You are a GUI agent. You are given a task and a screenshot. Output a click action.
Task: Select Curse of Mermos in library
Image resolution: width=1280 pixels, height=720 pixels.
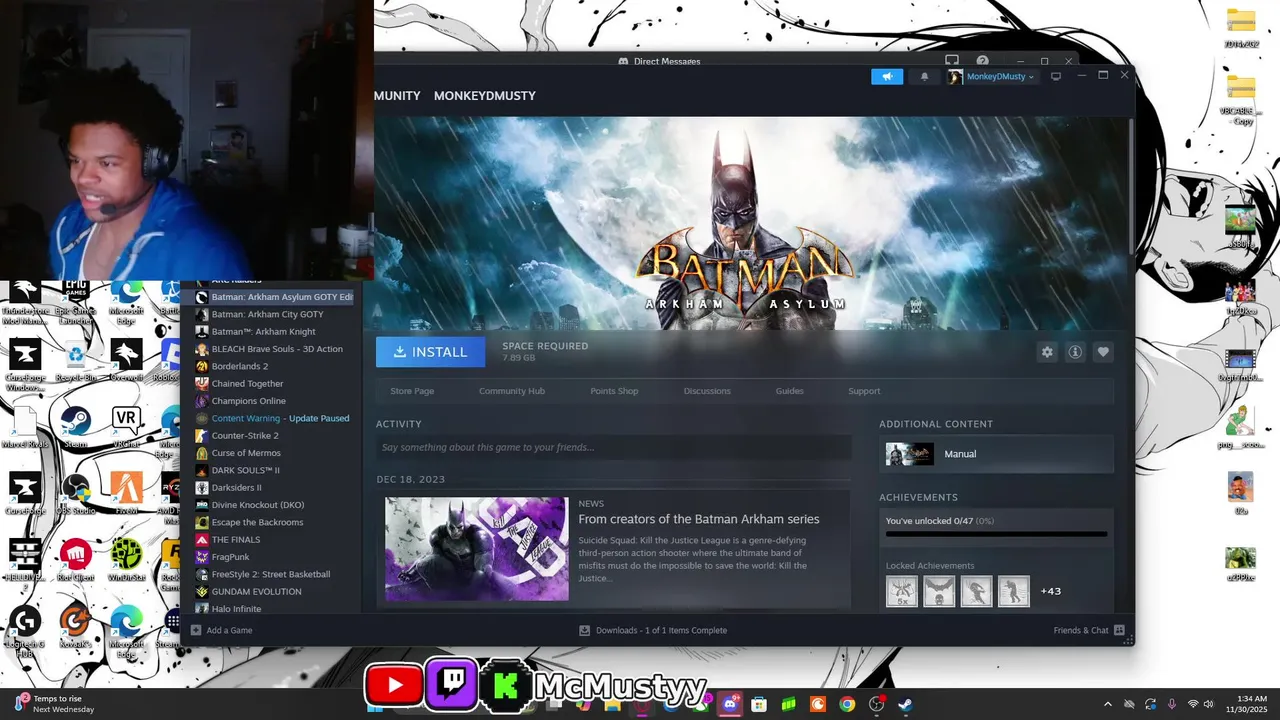(x=246, y=453)
